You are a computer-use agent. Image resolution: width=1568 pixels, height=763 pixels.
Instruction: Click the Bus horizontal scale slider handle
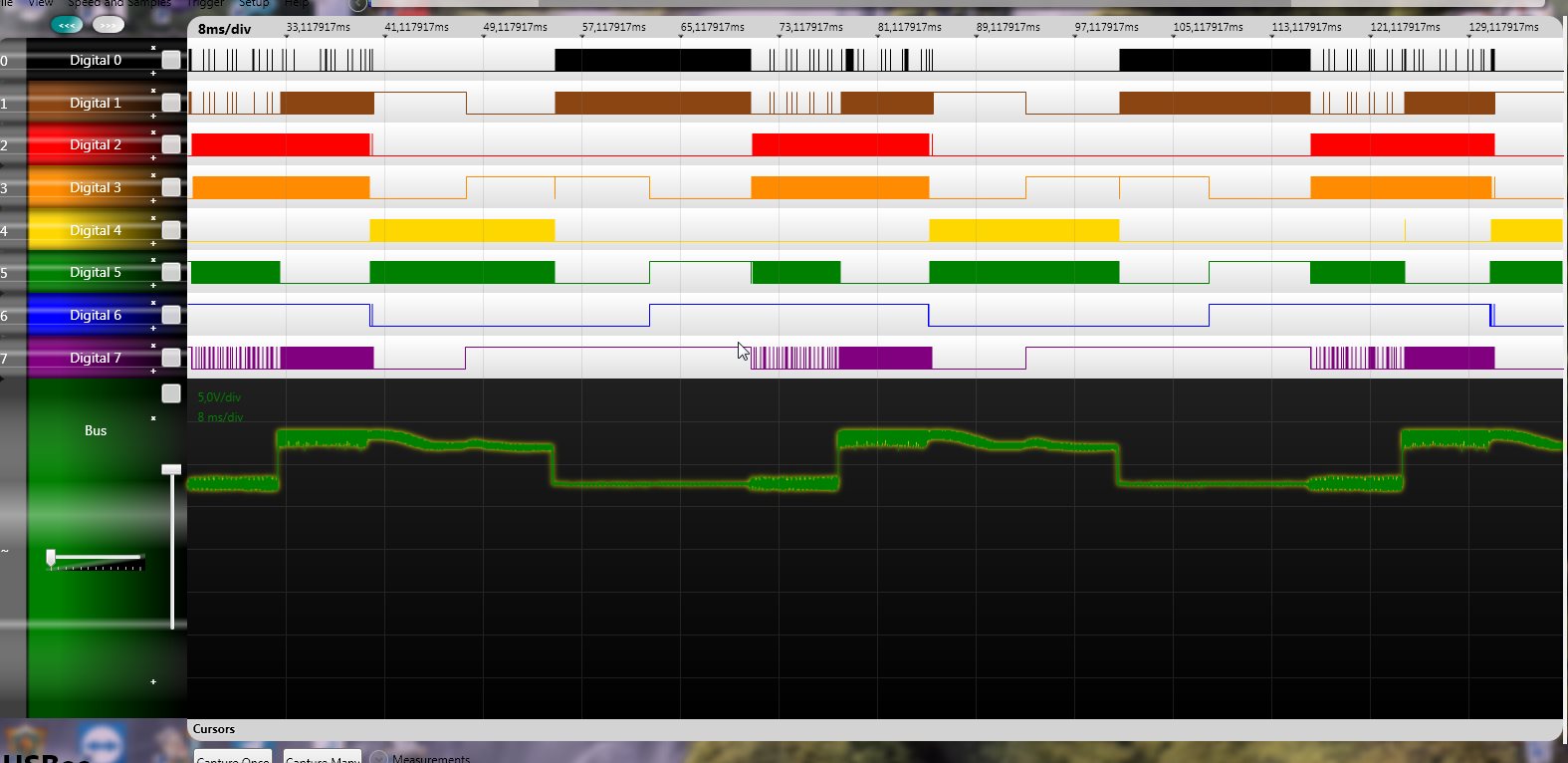click(x=51, y=558)
